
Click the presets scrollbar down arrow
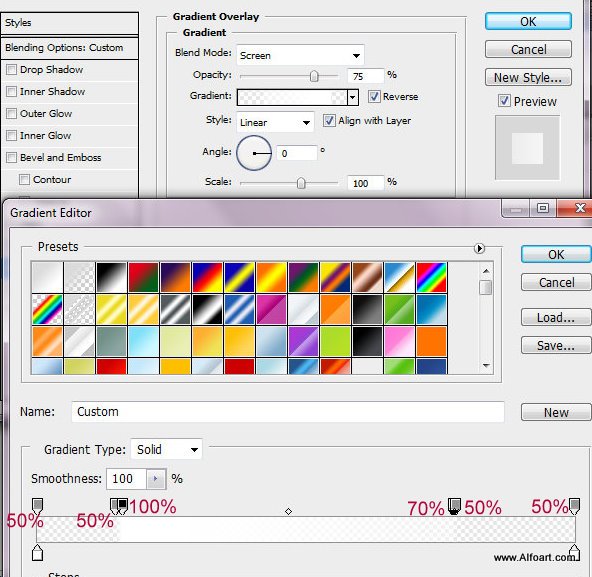[486, 365]
